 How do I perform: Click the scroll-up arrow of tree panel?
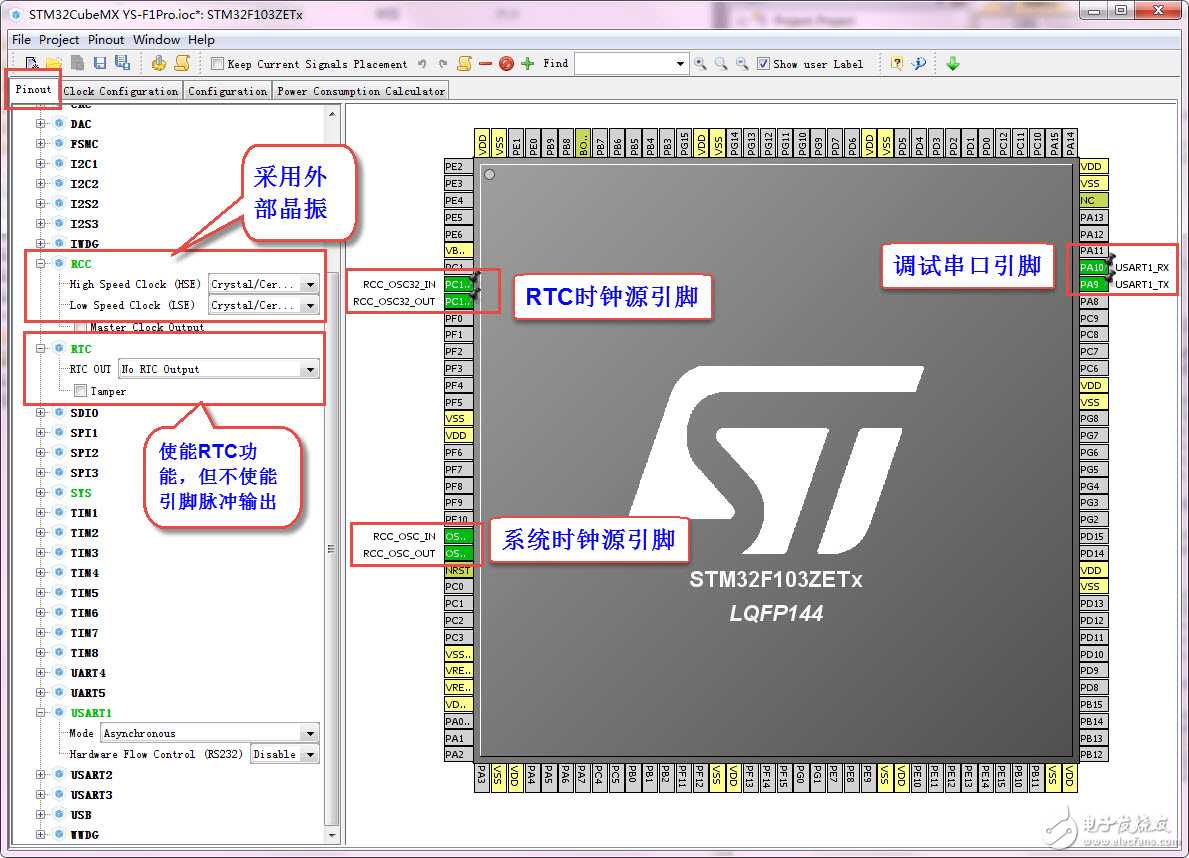click(x=331, y=114)
